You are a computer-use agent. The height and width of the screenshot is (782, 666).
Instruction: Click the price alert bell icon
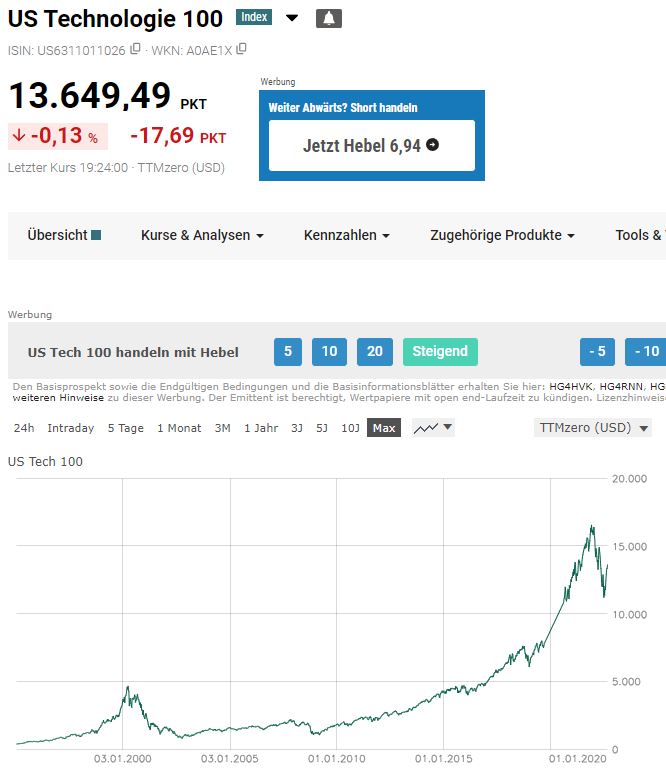tap(328, 18)
